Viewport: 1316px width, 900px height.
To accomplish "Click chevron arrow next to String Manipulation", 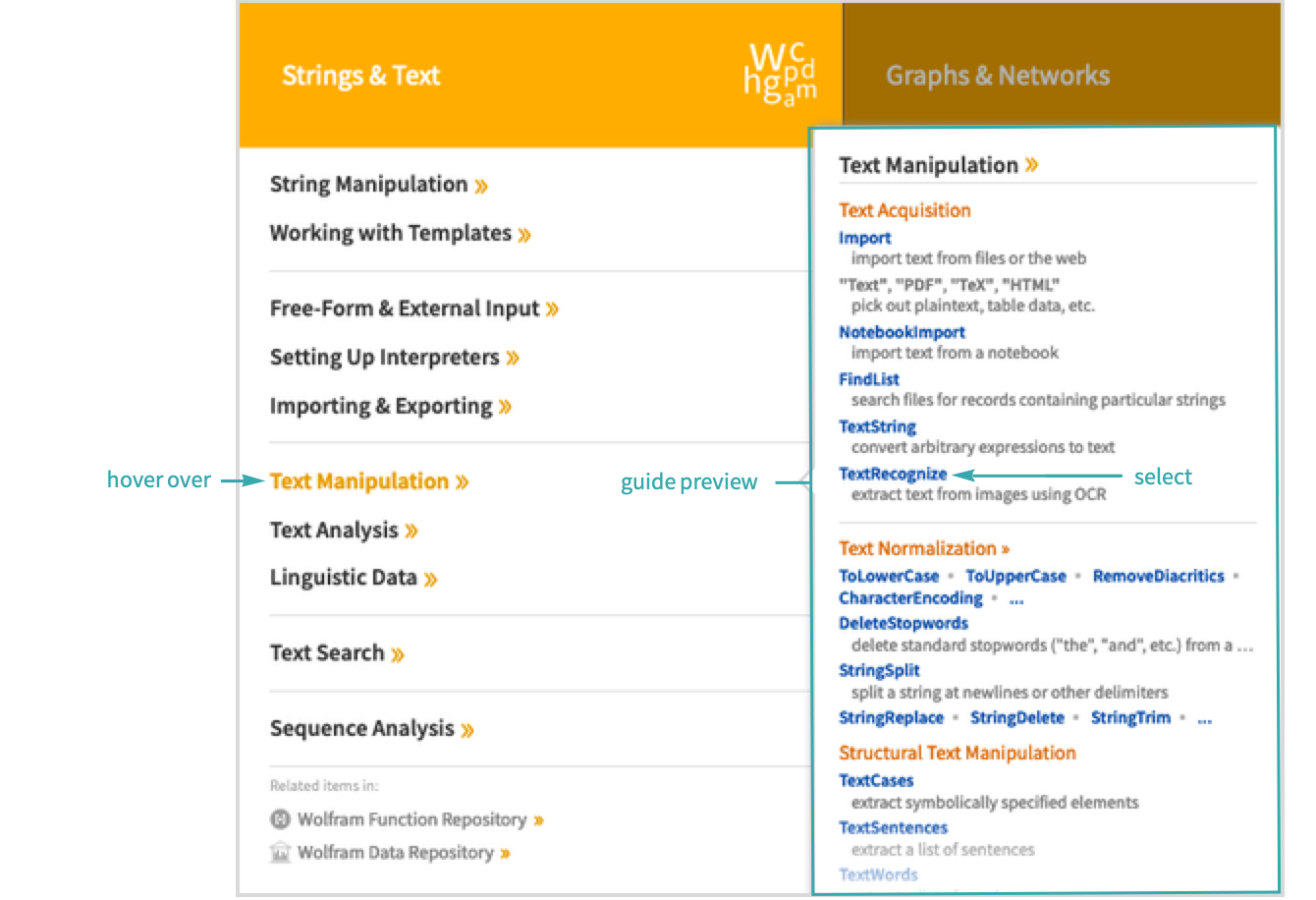I will pos(481,186).
